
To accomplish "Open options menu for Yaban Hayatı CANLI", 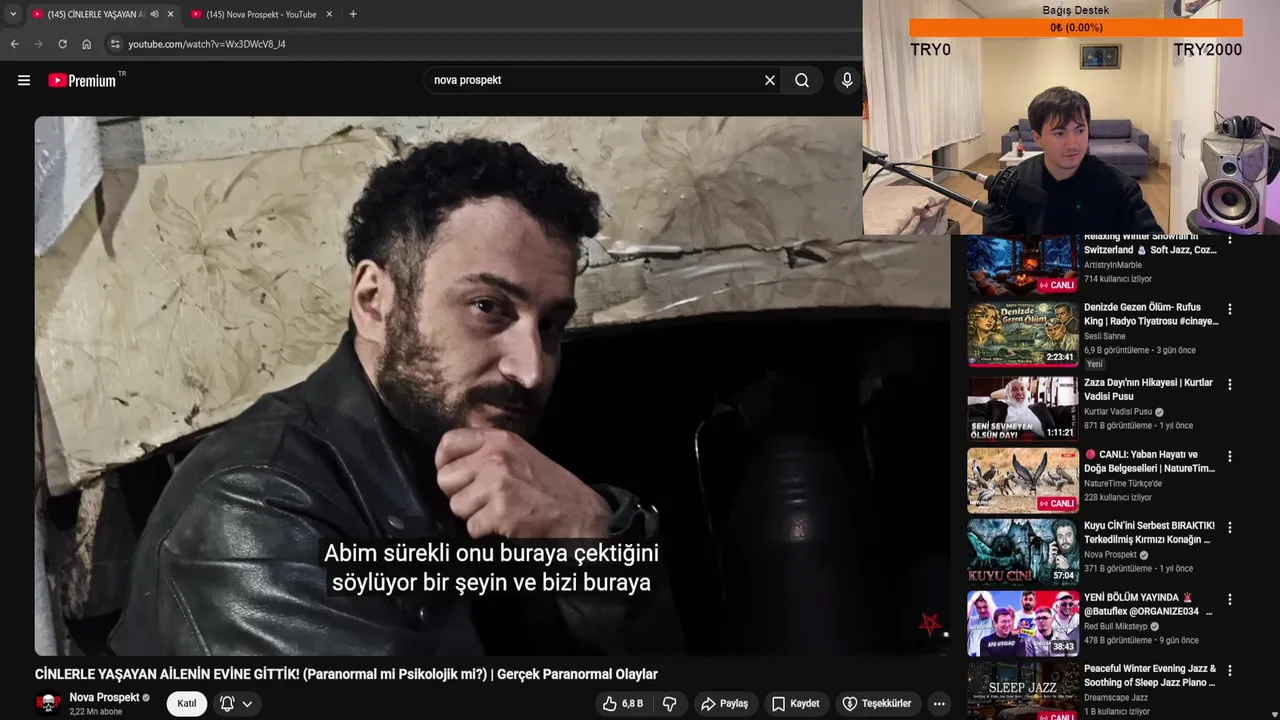I will [x=1230, y=457].
